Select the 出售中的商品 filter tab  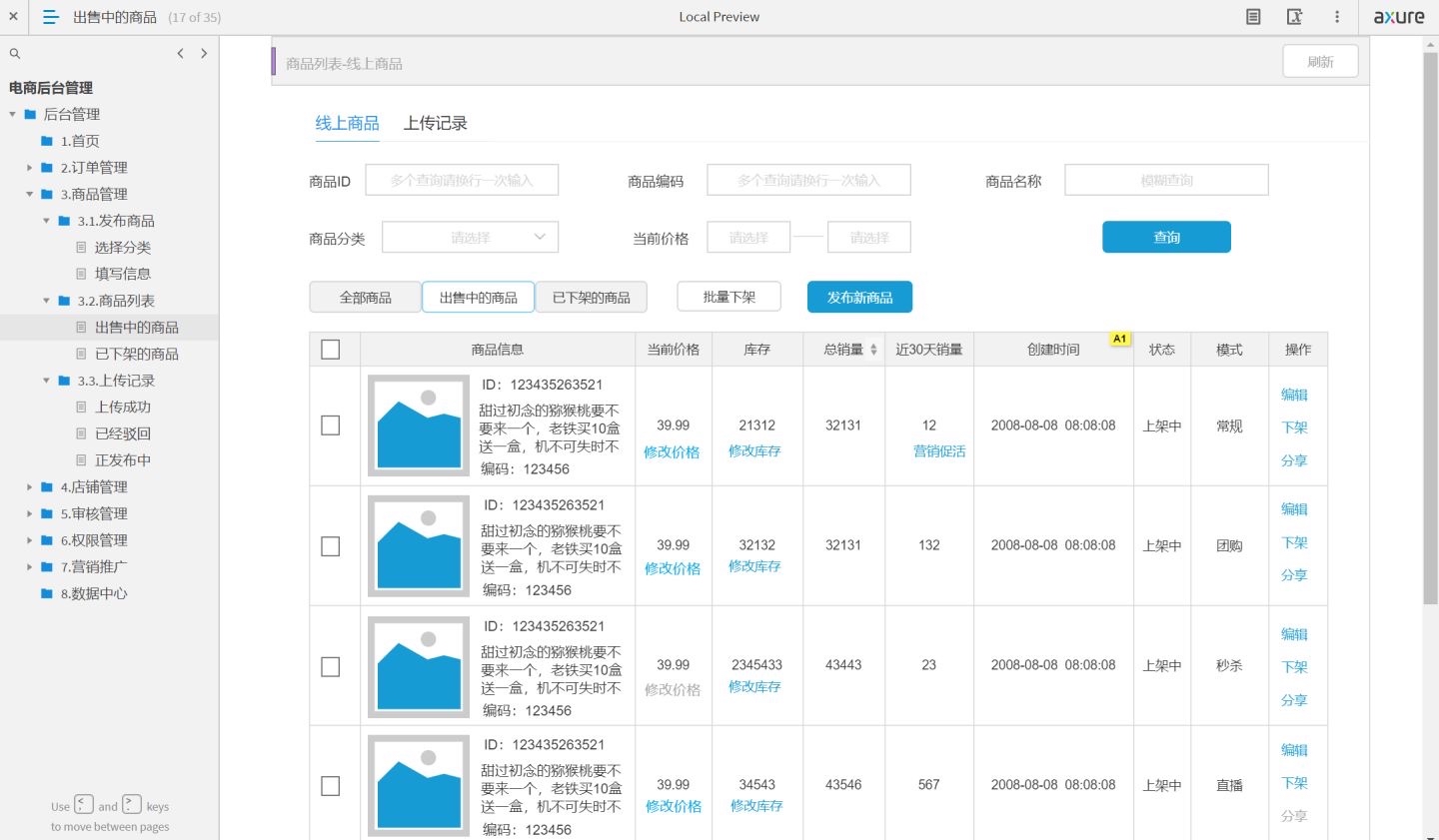point(479,298)
